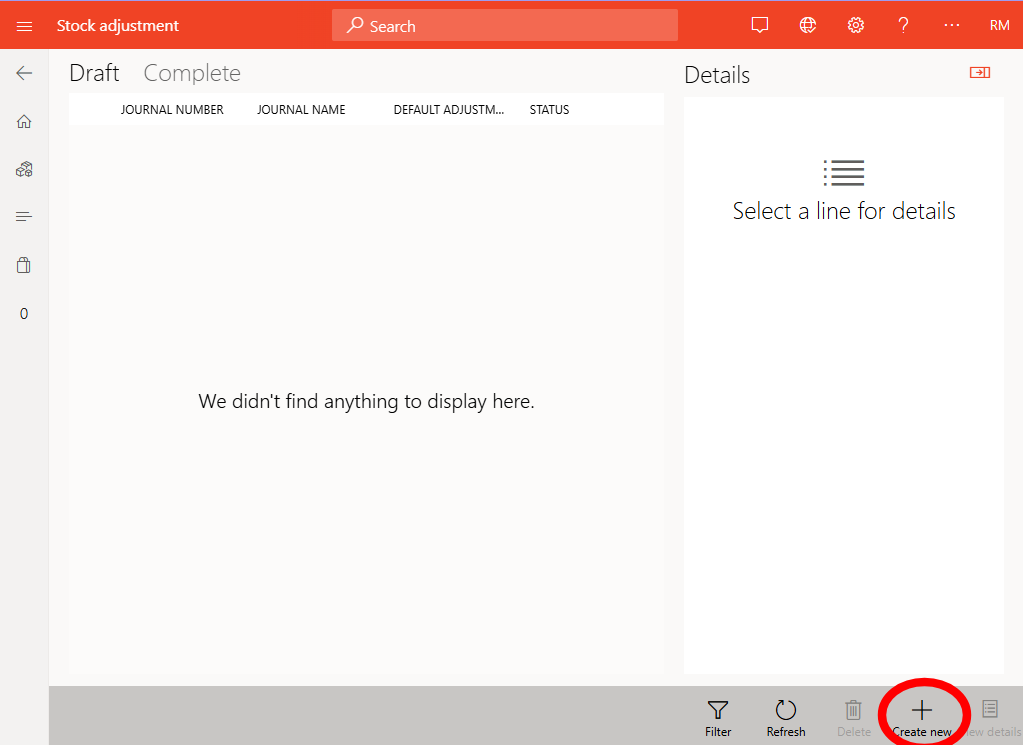Click the RM user profile button

[999, 26]
